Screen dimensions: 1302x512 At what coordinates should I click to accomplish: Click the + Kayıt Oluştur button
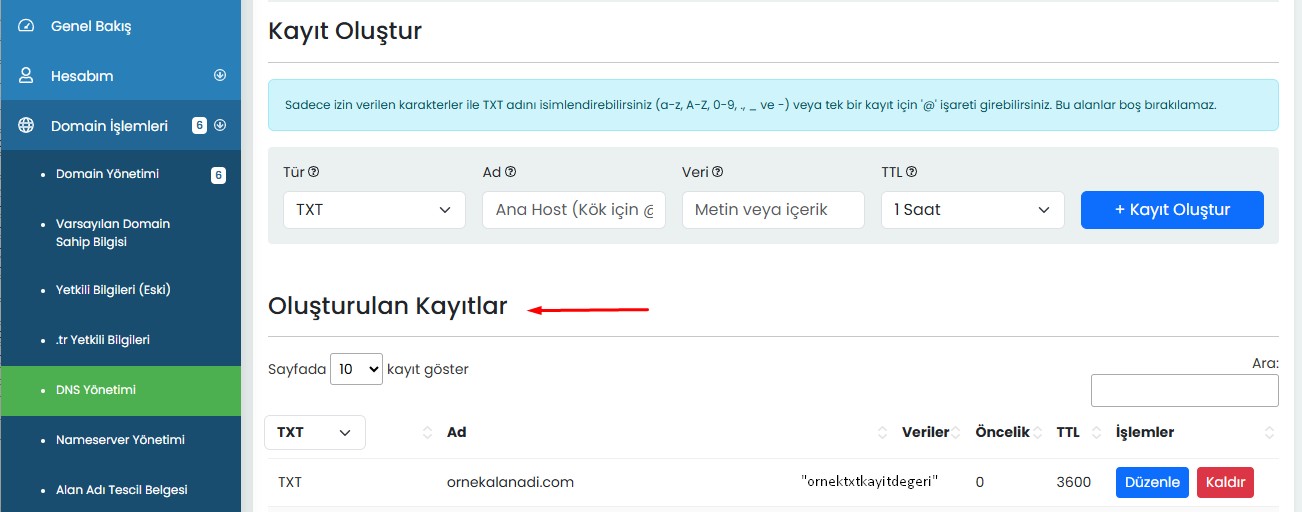click(1172, 210)
